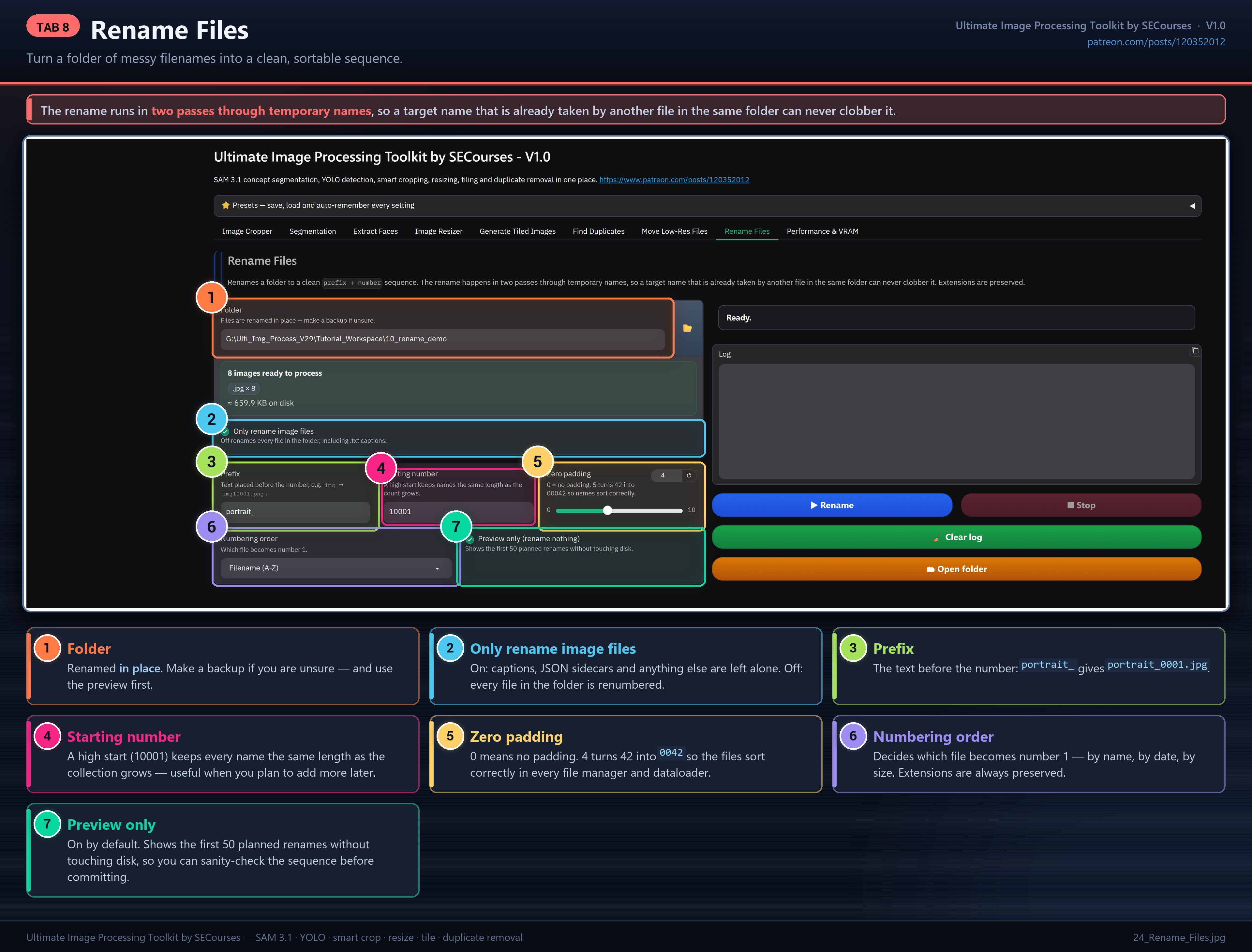The image size is (1252, 952).
Task: Click the Presets — save, load and auto-remember label
Action: tap(323, 205)
